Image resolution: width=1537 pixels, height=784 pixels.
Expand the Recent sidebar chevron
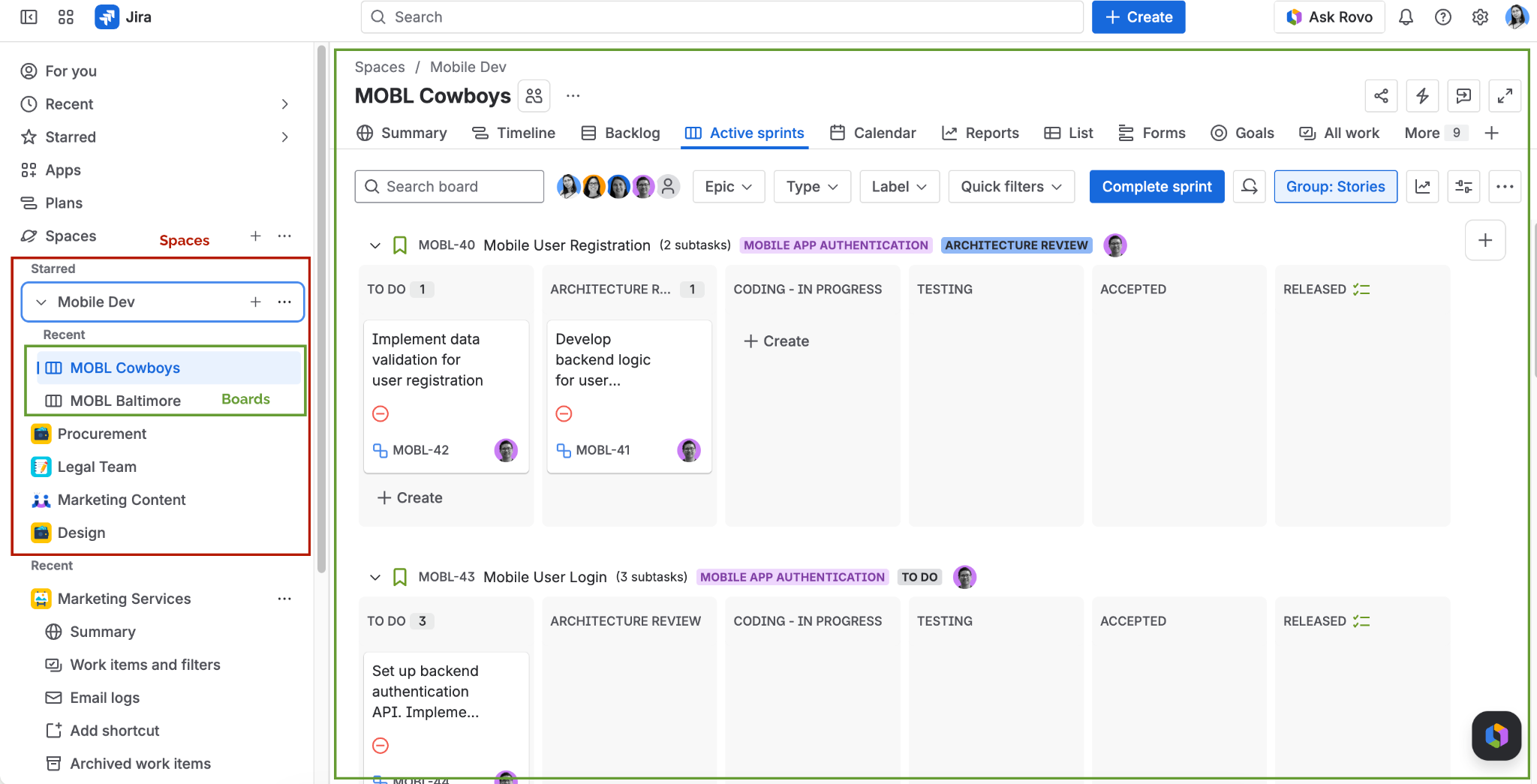[285, 104]
